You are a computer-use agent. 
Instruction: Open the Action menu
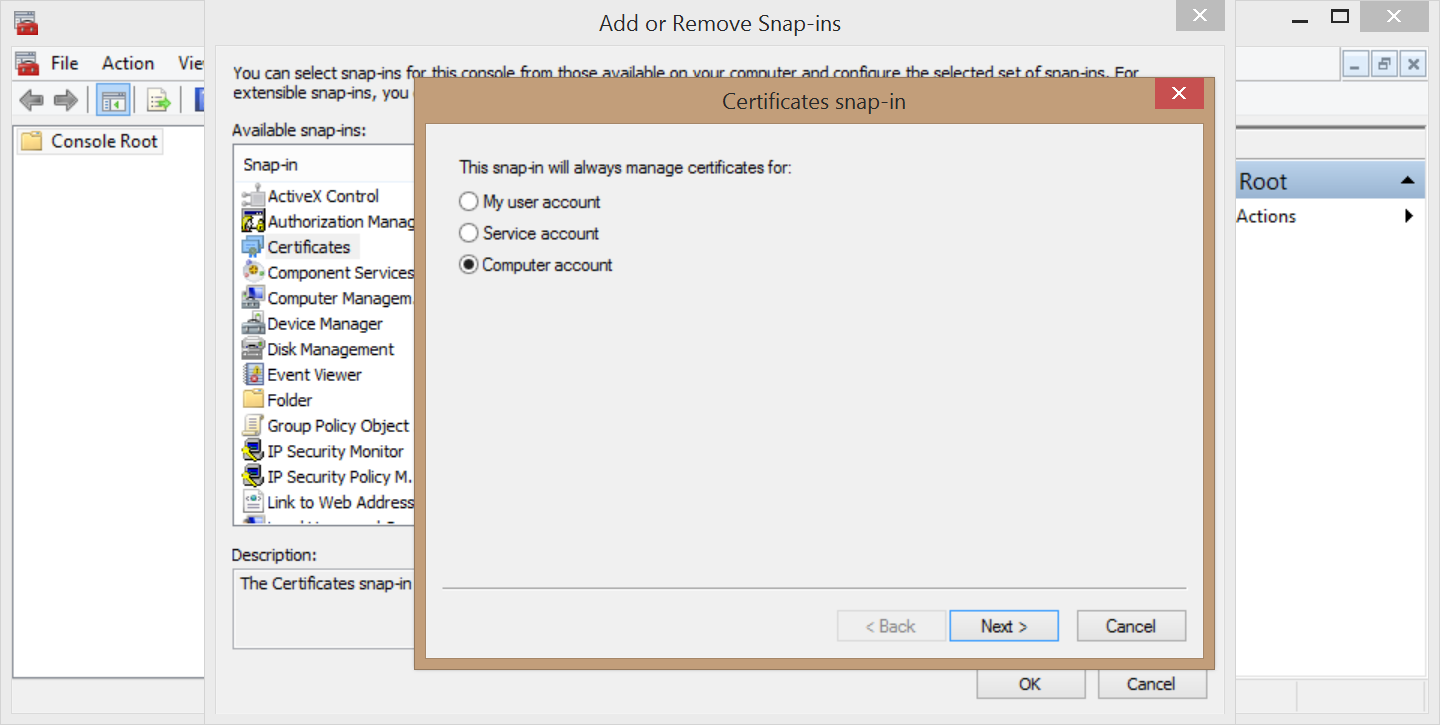(x=128, y=63)
